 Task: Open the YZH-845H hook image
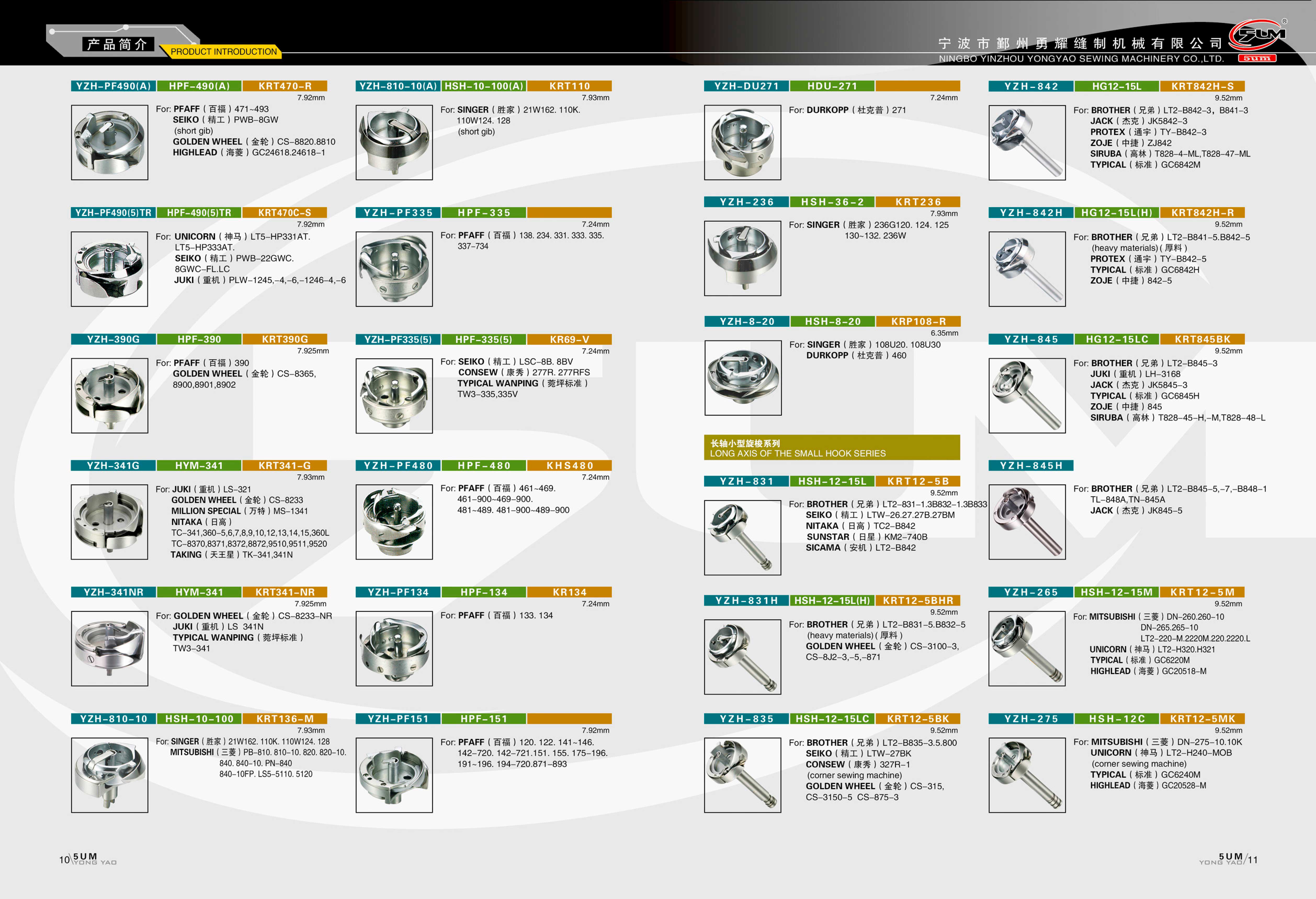[x=1027, y=522]
